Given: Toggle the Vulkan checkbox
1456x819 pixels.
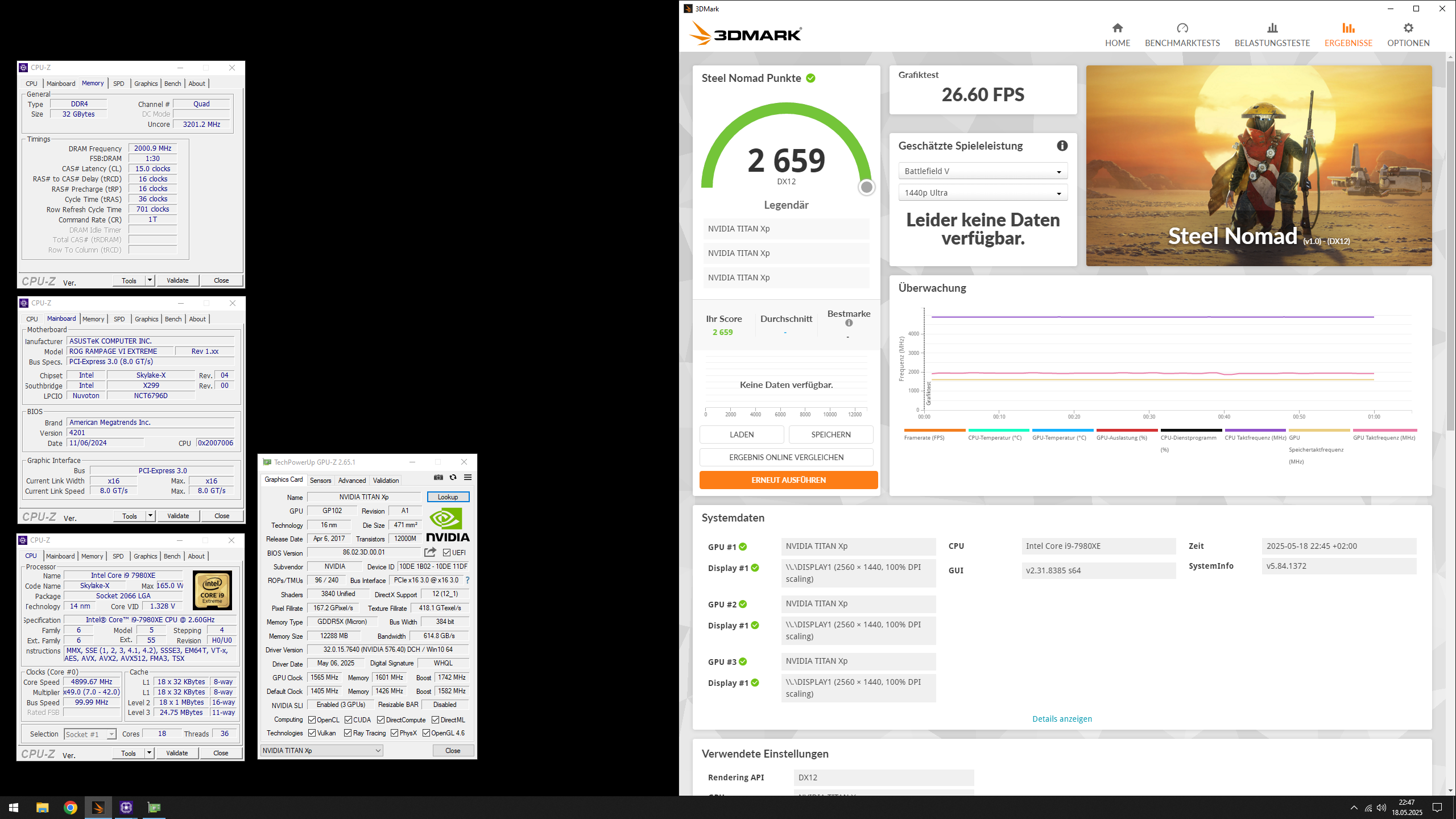Looking at the screenshot, I should (x=312, y=733).
